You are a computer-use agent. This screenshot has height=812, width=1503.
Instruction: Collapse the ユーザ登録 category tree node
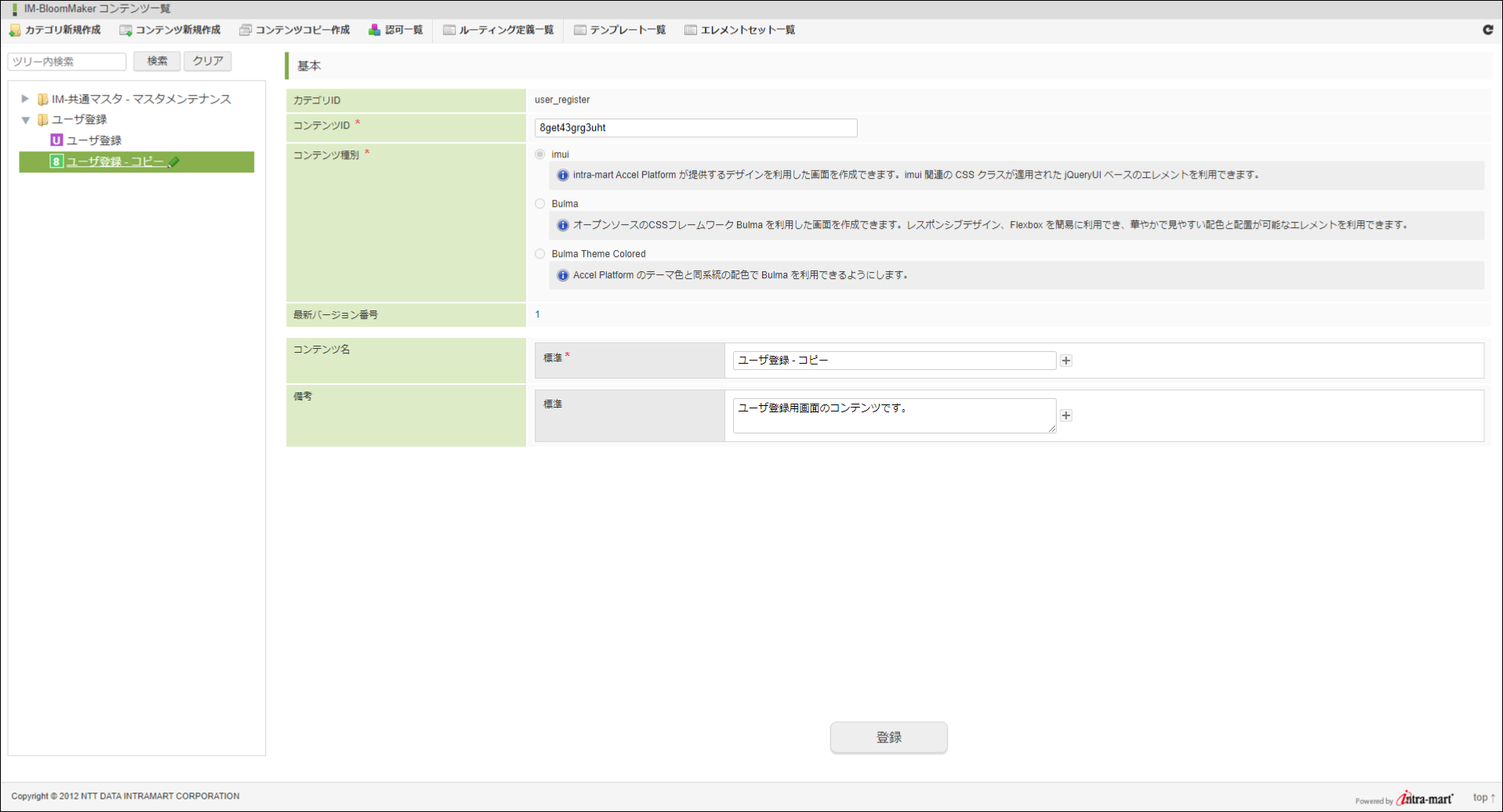coord(25,120)
